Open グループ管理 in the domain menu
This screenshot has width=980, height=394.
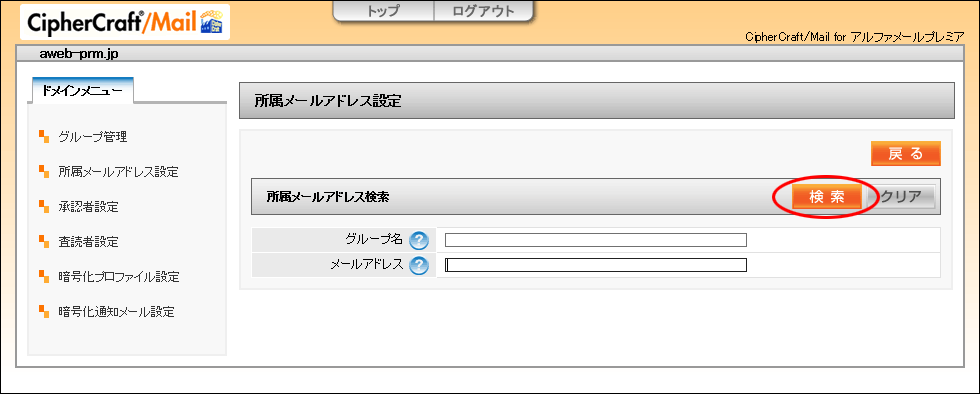(x=92, y=137)
